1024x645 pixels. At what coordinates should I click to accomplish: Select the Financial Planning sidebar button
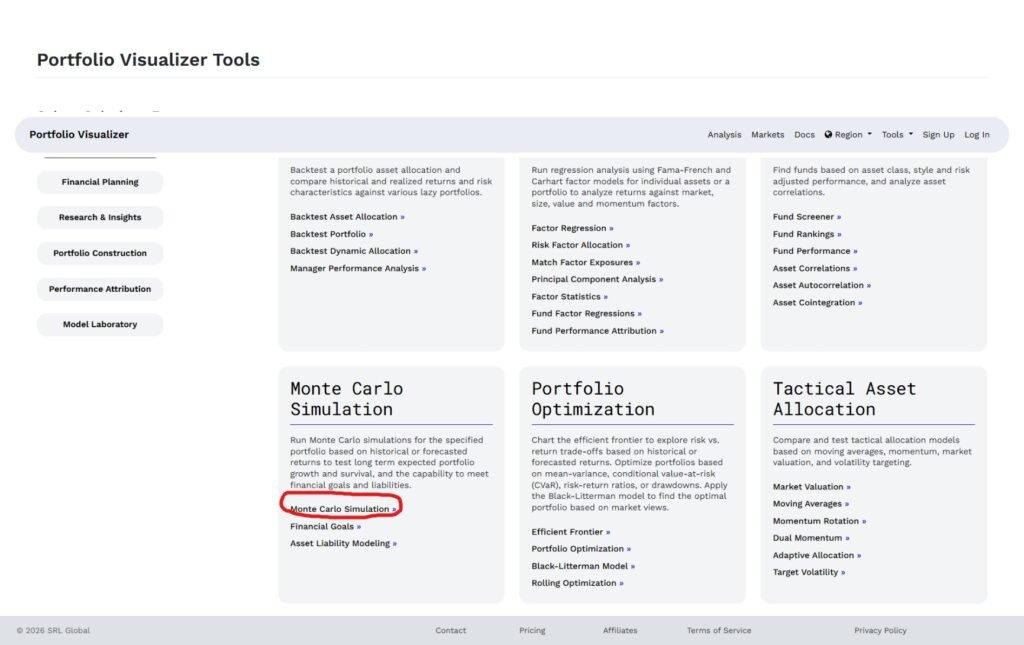[100, 182]
